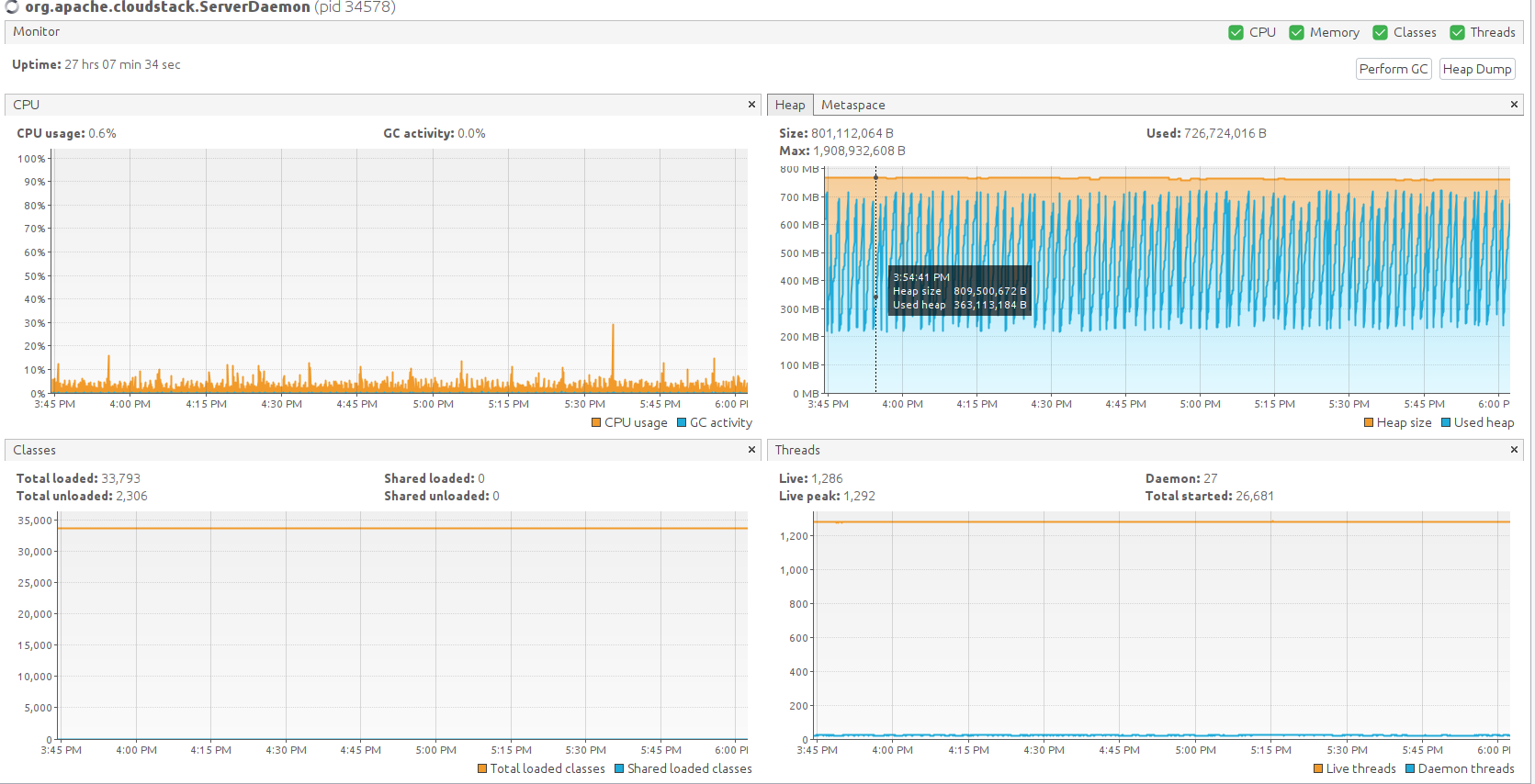This screenshot has height=784, width=1535.
Task: Select the Heap tab
Action: click(x=790, y=105)
